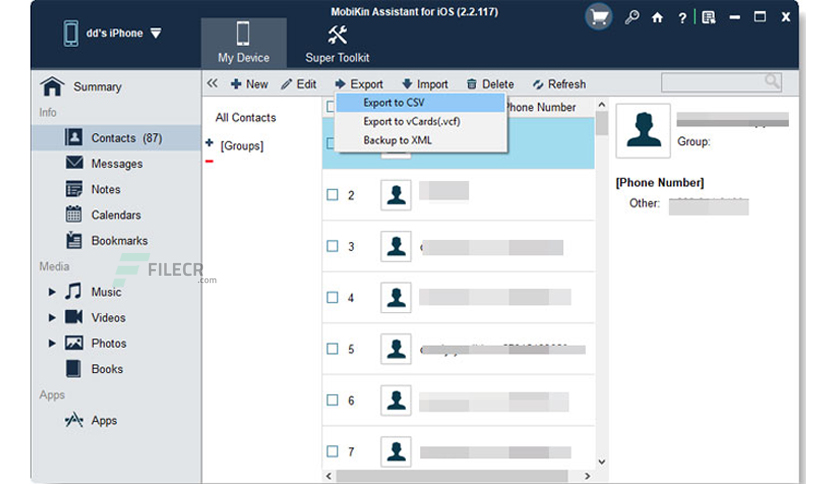Choose Export to CSV
The width and height of the screenshot is (836, 484).
pos(420,102)
